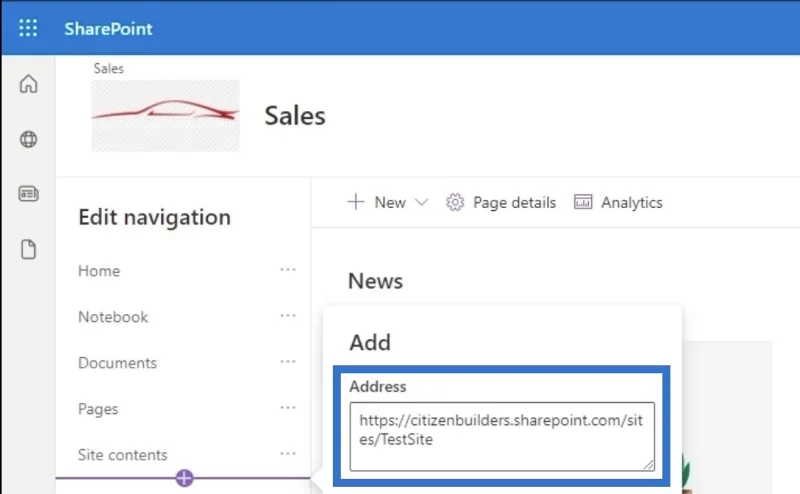Click the purple plus add-link icon

(184, 478)
